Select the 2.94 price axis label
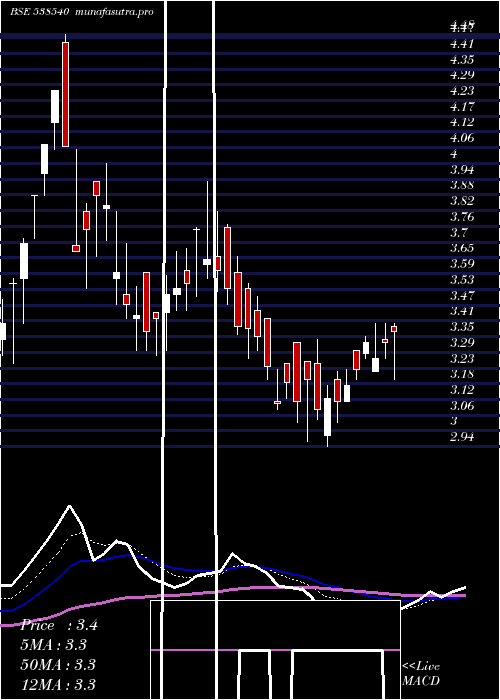This screenshot has height=700, width=500. (462, 437)
